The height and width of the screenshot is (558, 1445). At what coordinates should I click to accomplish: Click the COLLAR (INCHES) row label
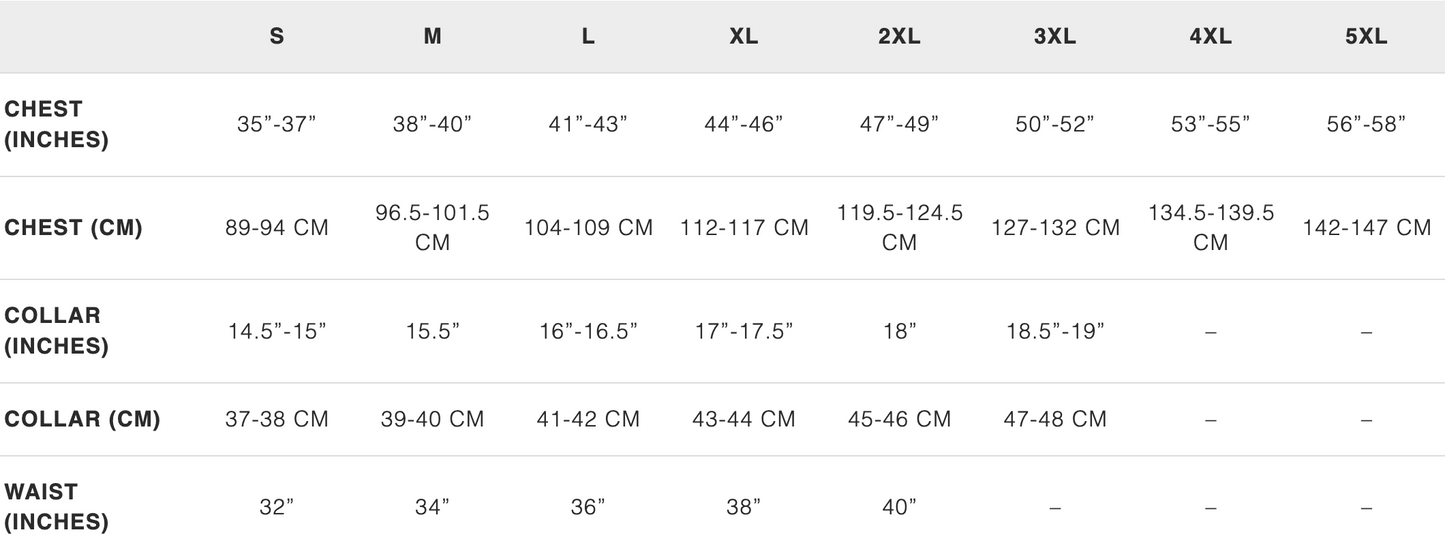click(x=57, y=331)
